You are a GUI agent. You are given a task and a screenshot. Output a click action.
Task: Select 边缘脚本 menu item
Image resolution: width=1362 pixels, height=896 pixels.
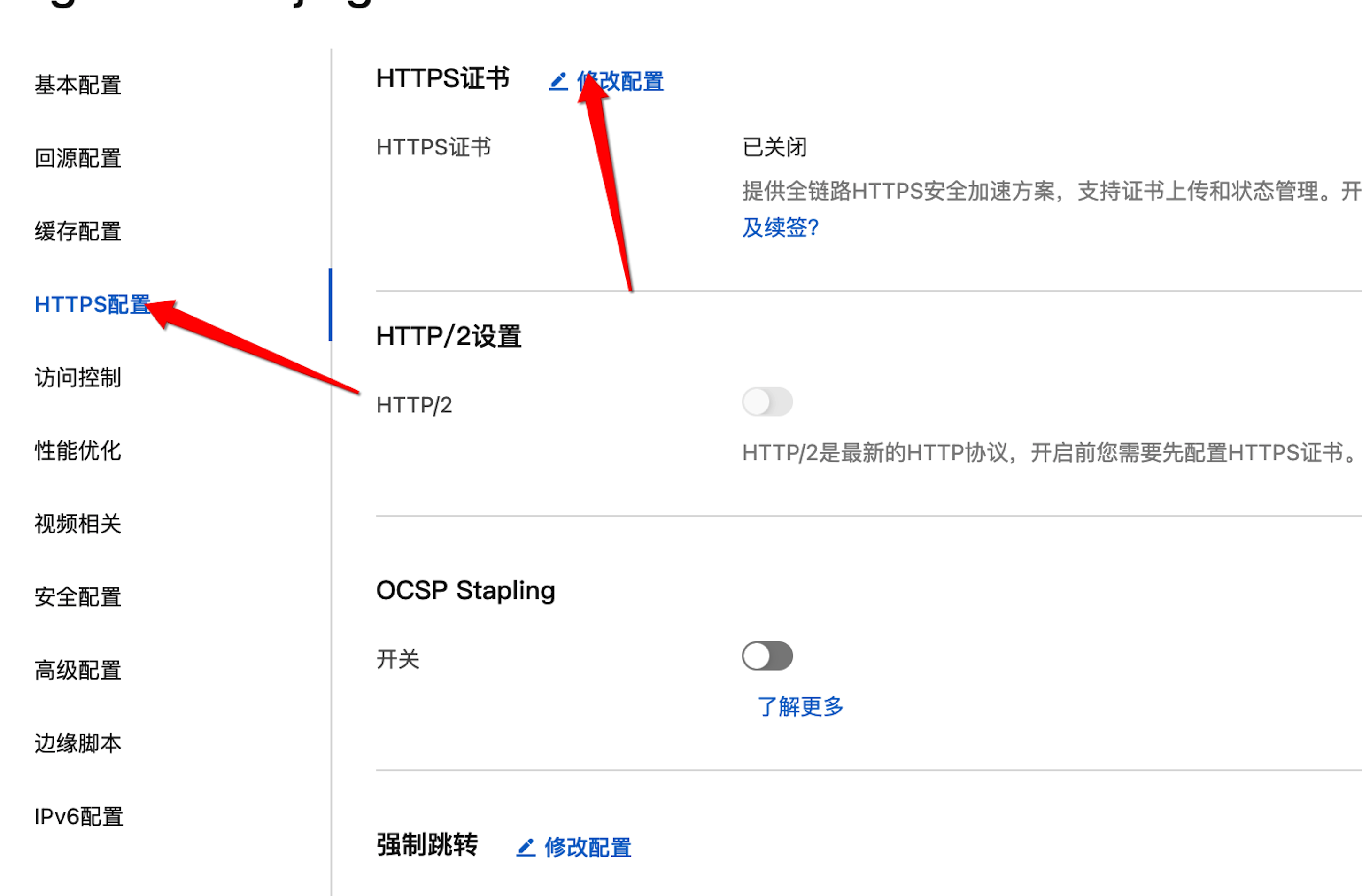coord(78,743)
